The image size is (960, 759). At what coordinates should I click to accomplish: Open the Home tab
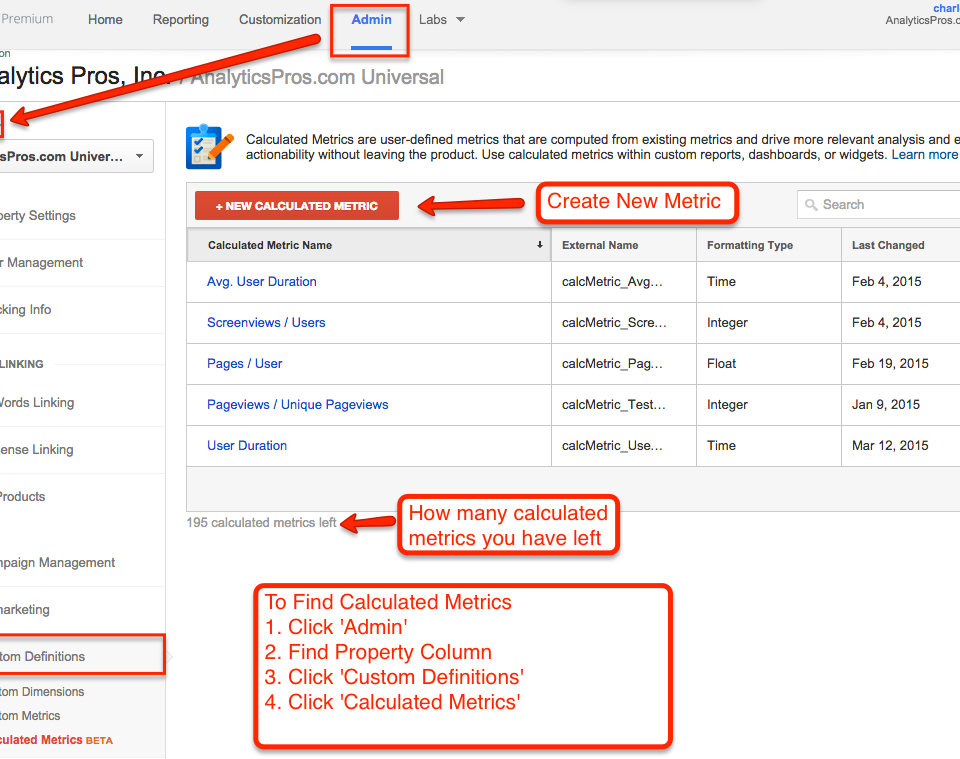(105, 20)
